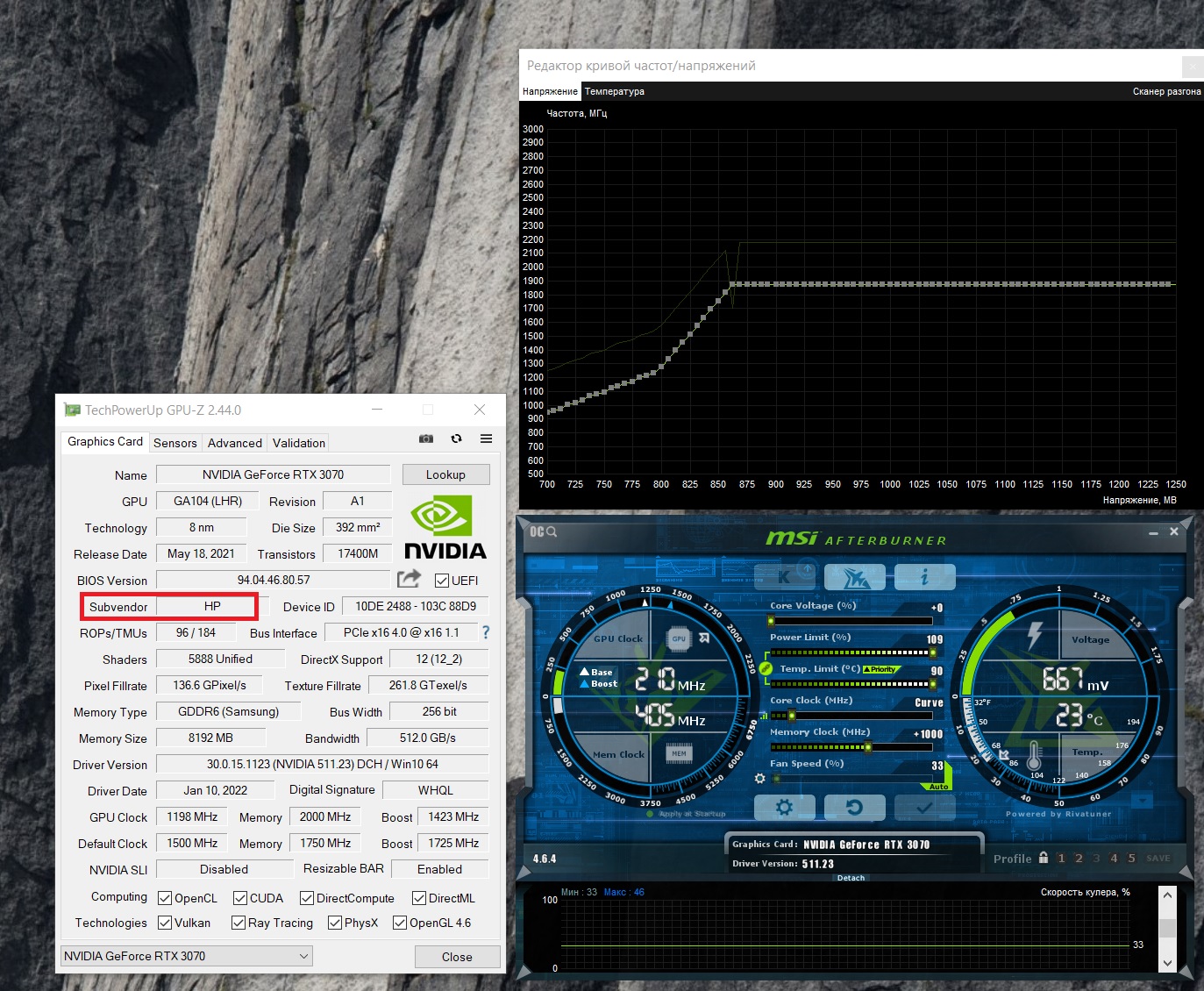Click the Afterburner jet fighter logo button
The width and height of the screenshot is (1204, 991).
click(x=854, y=576)
